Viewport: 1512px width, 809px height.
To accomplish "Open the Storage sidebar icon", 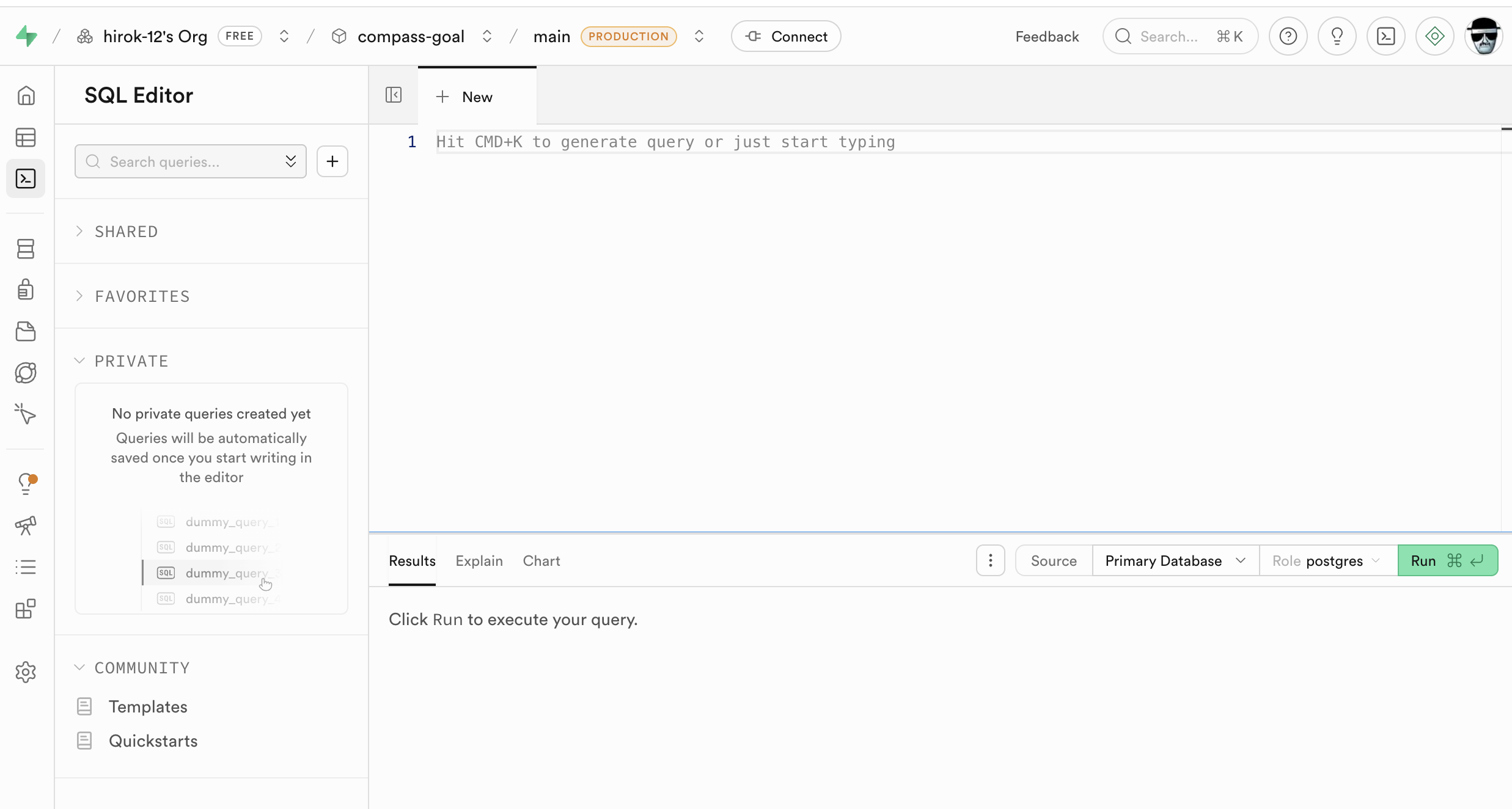I will (26, 331).
